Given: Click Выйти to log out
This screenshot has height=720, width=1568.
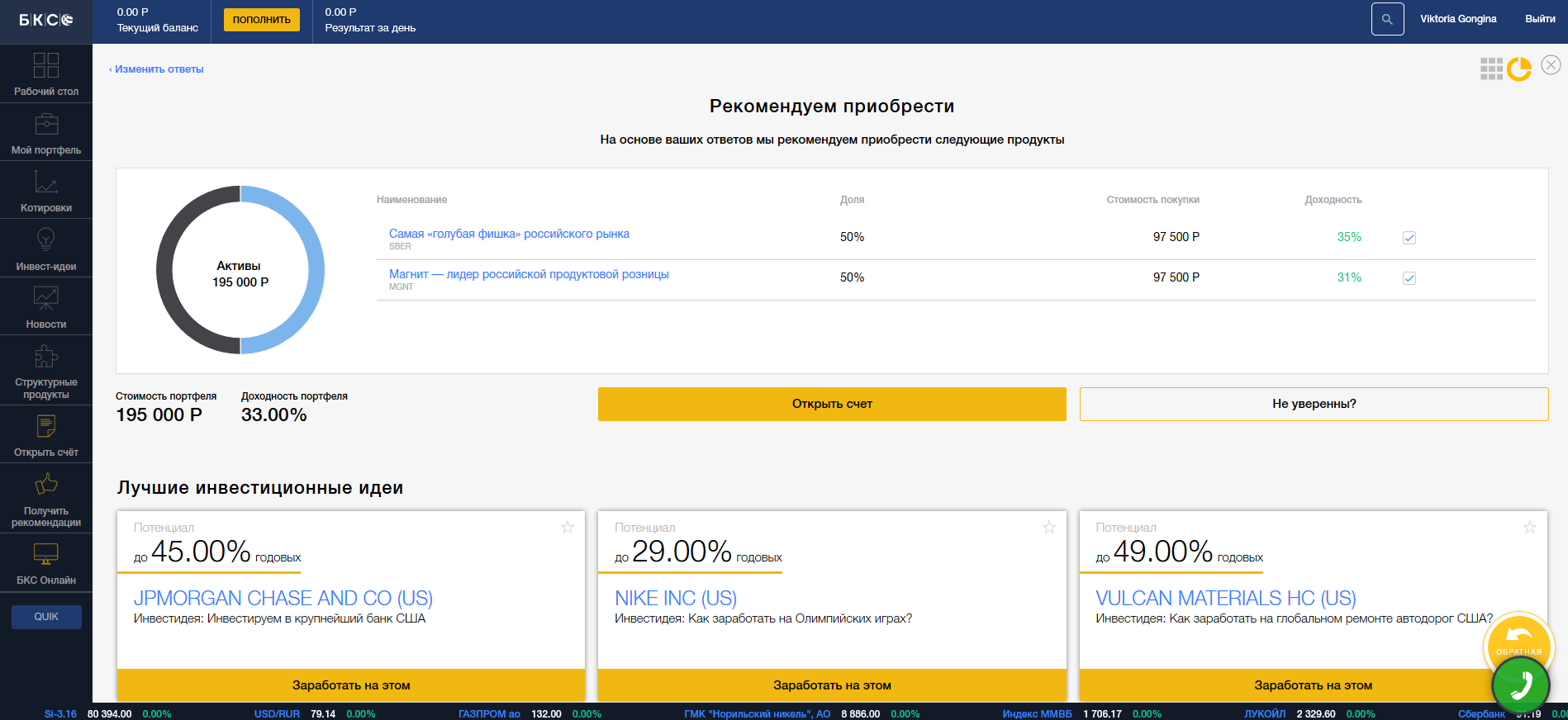Looking at the screenshot, I should [x=1540, y=19].
